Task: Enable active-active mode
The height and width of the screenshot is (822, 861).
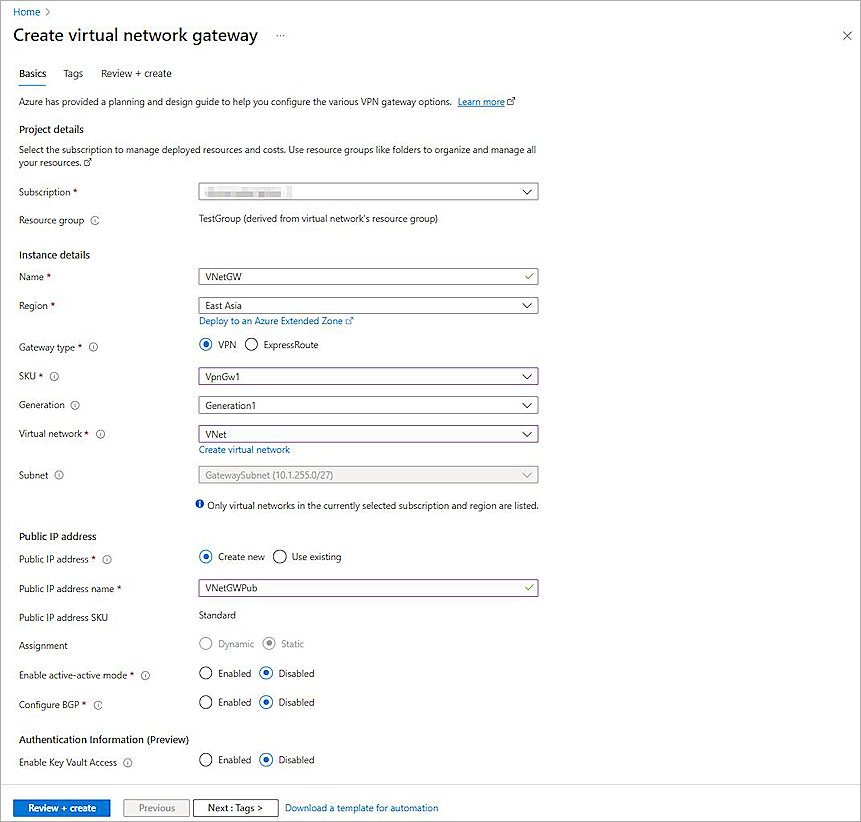Action: [206, 674]
